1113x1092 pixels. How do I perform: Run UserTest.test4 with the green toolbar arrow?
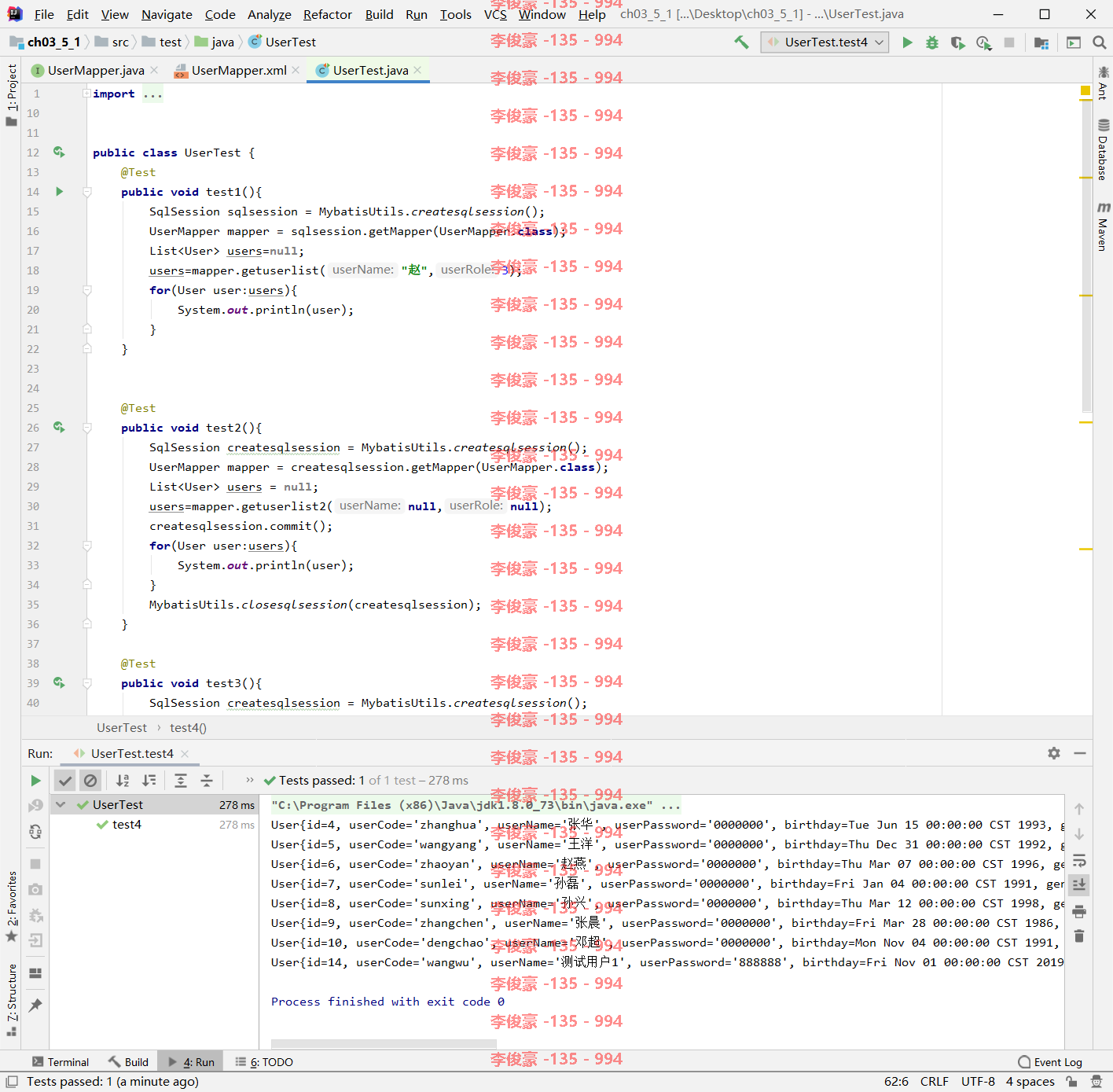pyautogui.click(x=907, y=42)
